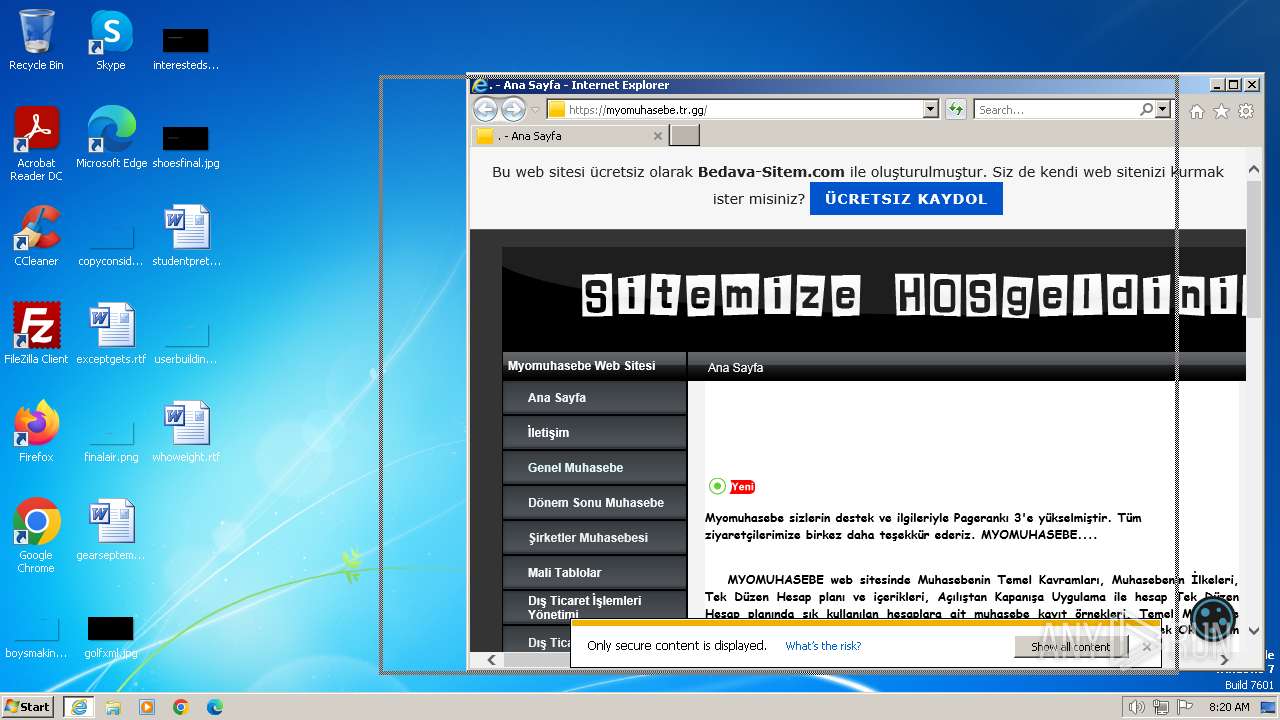Open FileZilla Client shortcut

(36, 334)
